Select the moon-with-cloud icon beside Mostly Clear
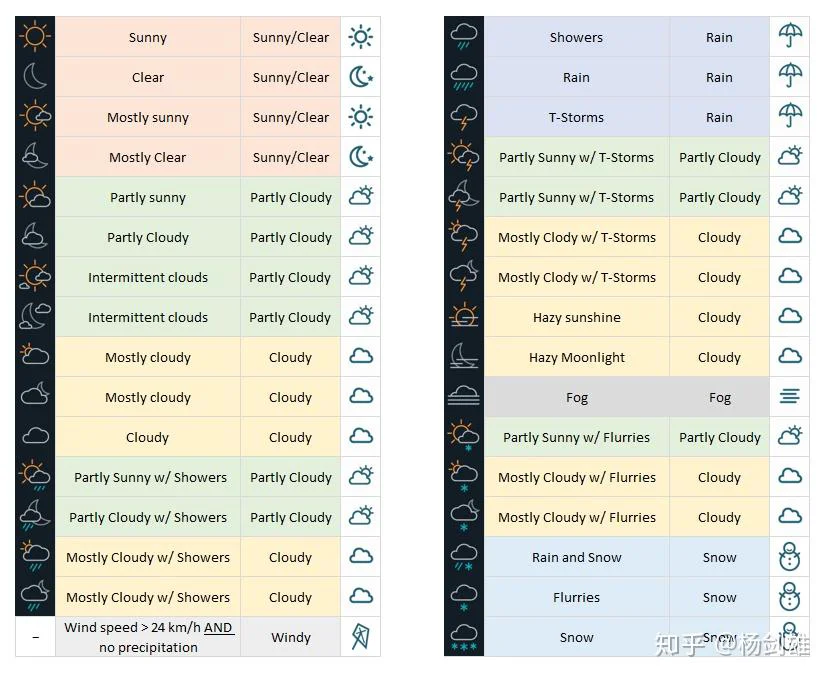This screenshot has height=678, width=831. (35, 156)
